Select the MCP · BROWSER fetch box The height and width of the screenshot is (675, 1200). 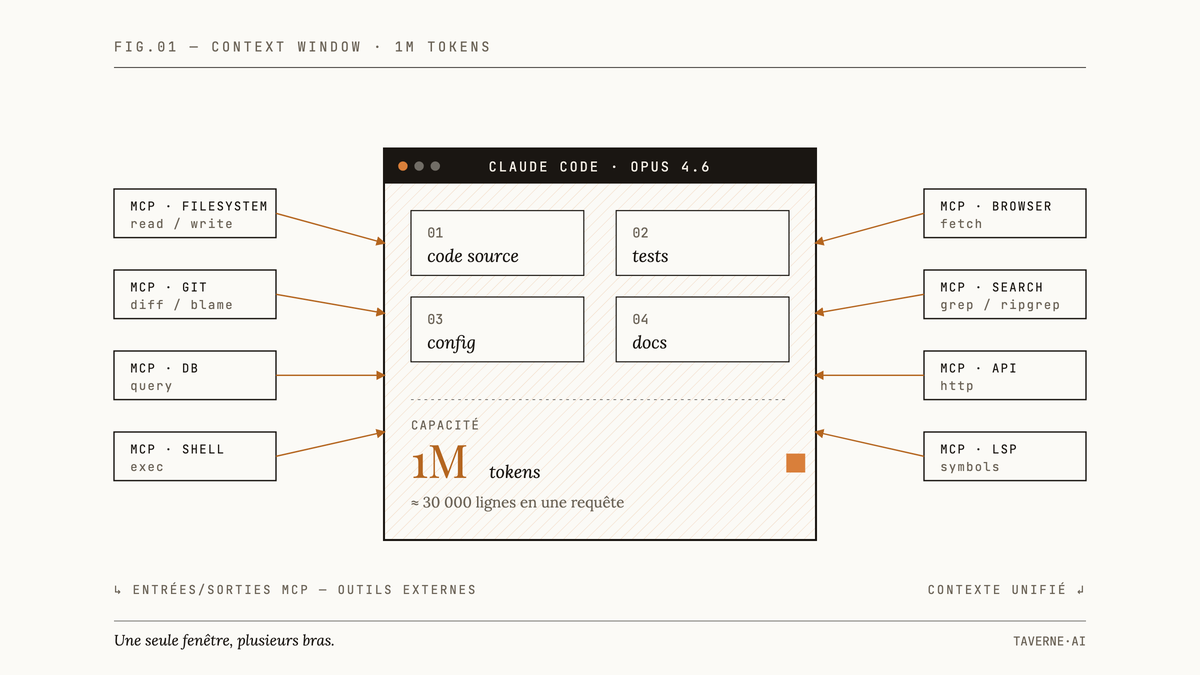point(1005,214)
